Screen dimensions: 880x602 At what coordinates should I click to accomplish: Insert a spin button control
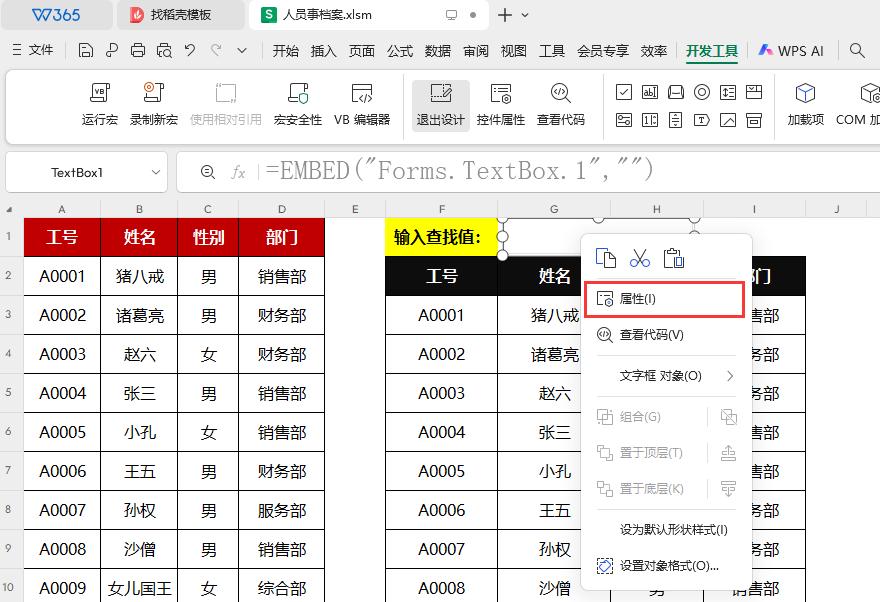tap(650, 120)
